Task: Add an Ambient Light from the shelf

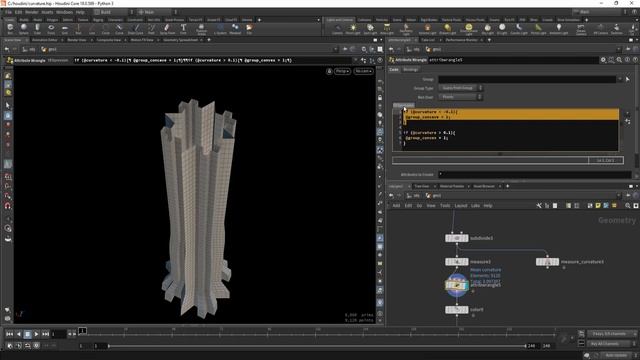Action: [x=558, y=29]
